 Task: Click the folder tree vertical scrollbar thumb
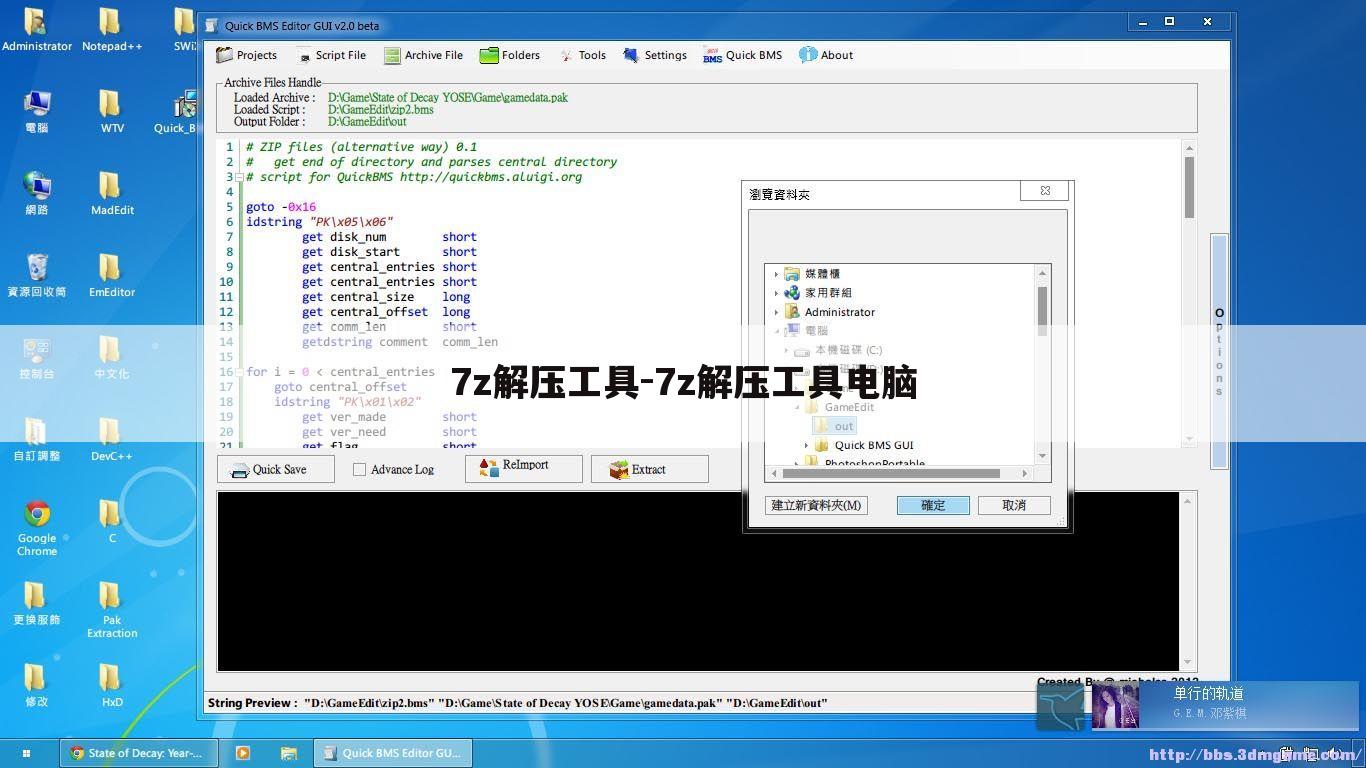pos(1042,309)
